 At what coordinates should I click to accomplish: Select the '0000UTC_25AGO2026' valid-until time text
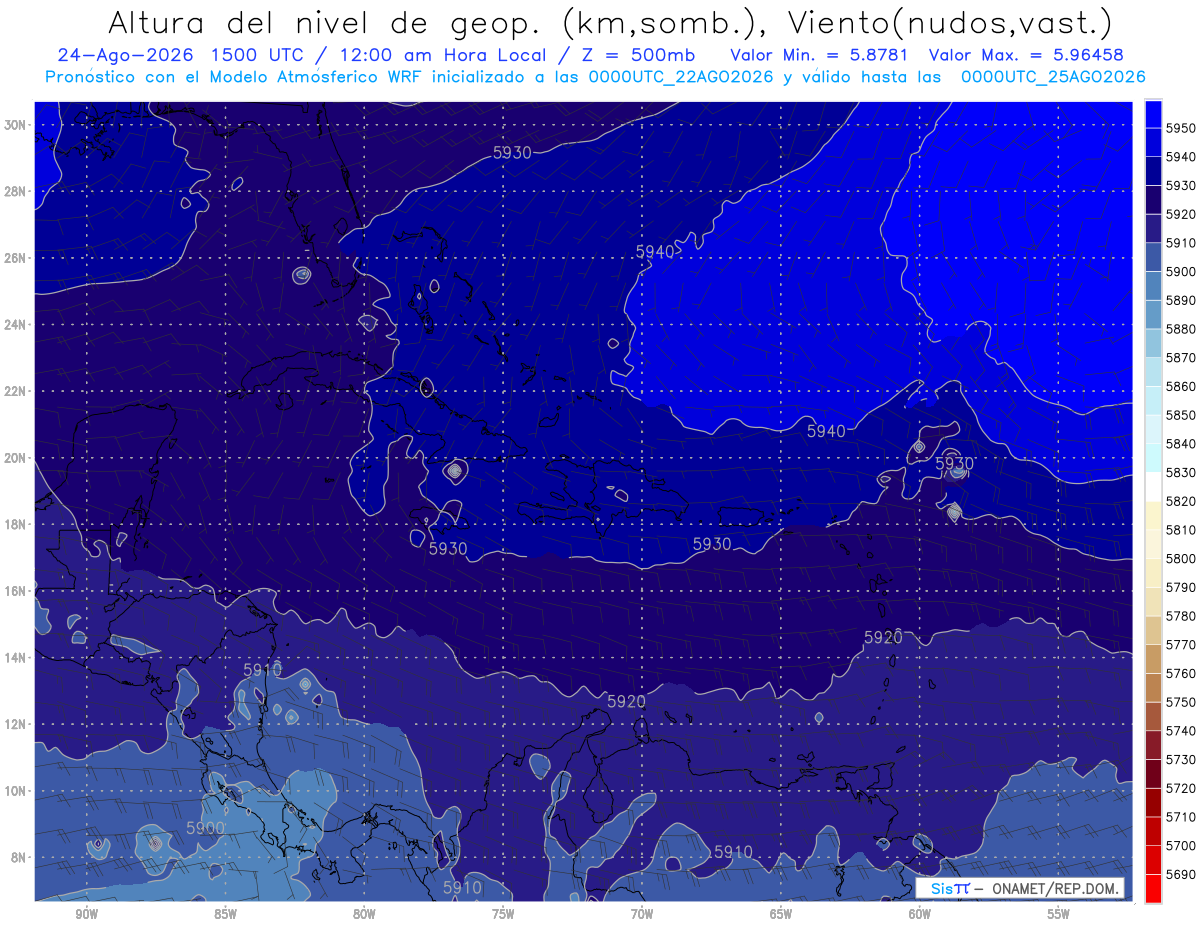[x=1053, y=77]
